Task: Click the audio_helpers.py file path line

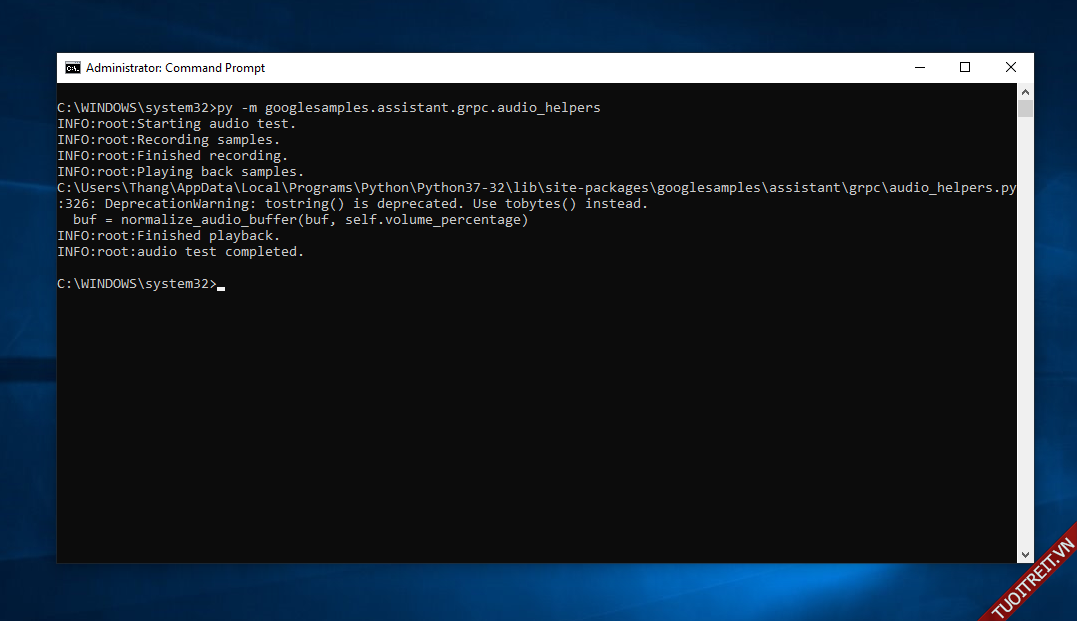Action: click(536, 188)
